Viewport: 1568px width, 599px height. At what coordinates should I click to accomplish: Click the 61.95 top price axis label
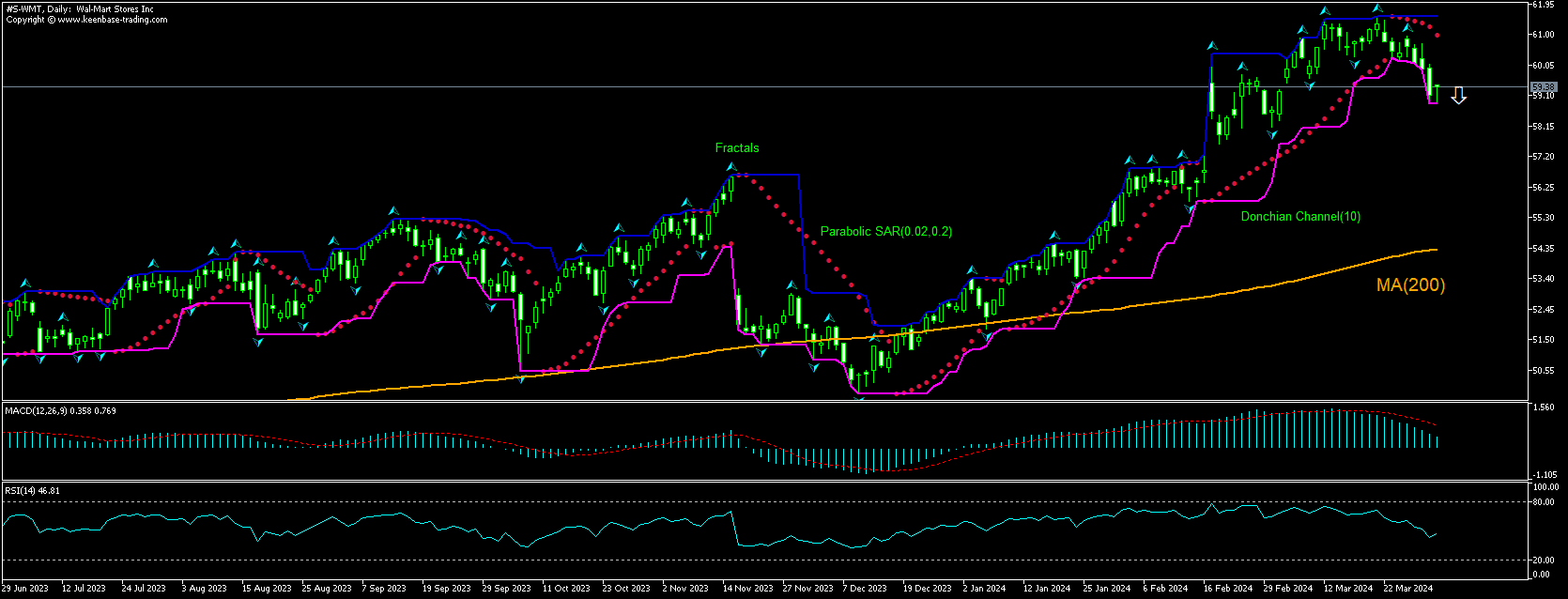tap(1543, 5)
